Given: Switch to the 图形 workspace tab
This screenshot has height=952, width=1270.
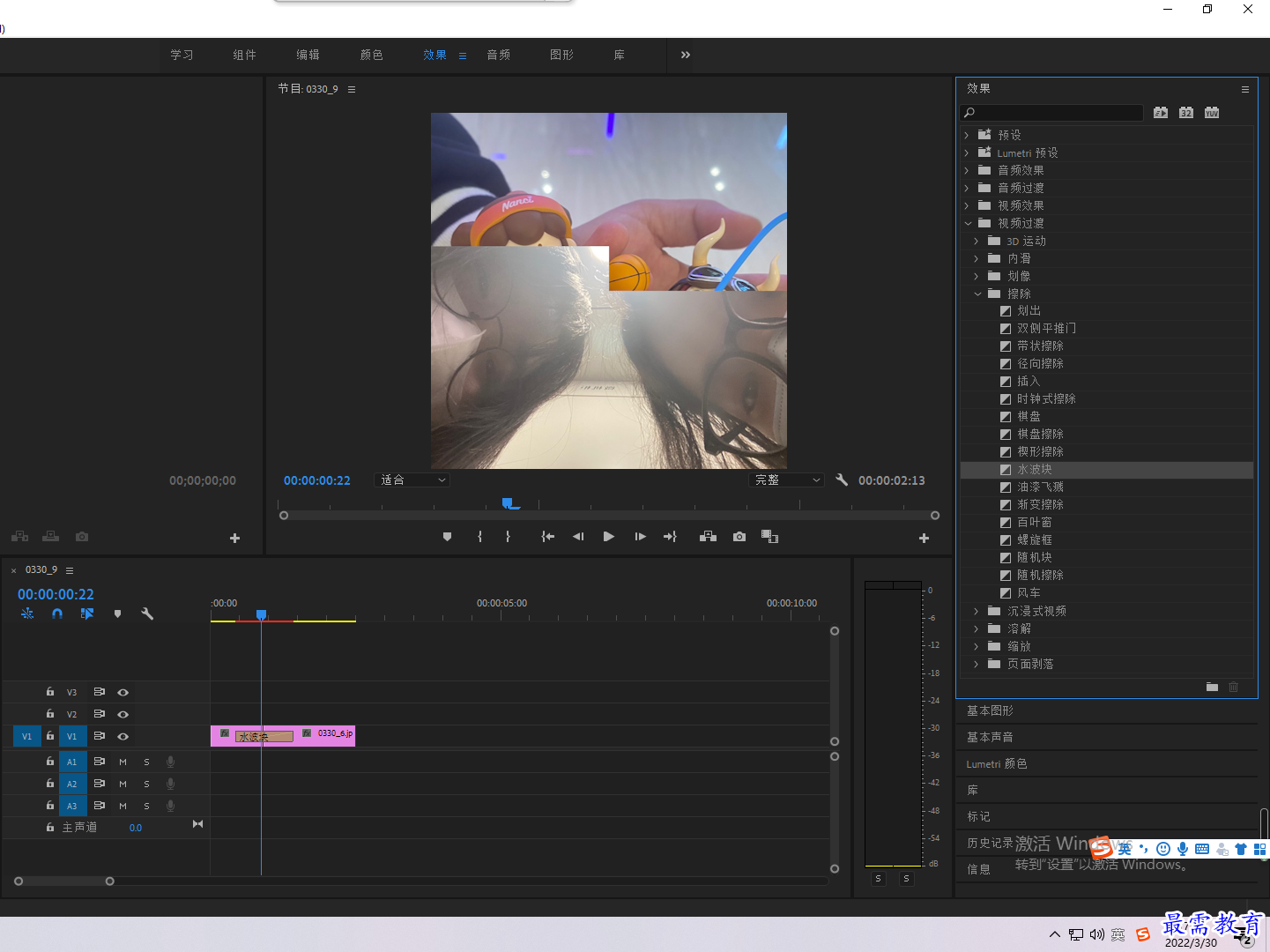Looking at the screenshot, I should click(x=561, y=55).
